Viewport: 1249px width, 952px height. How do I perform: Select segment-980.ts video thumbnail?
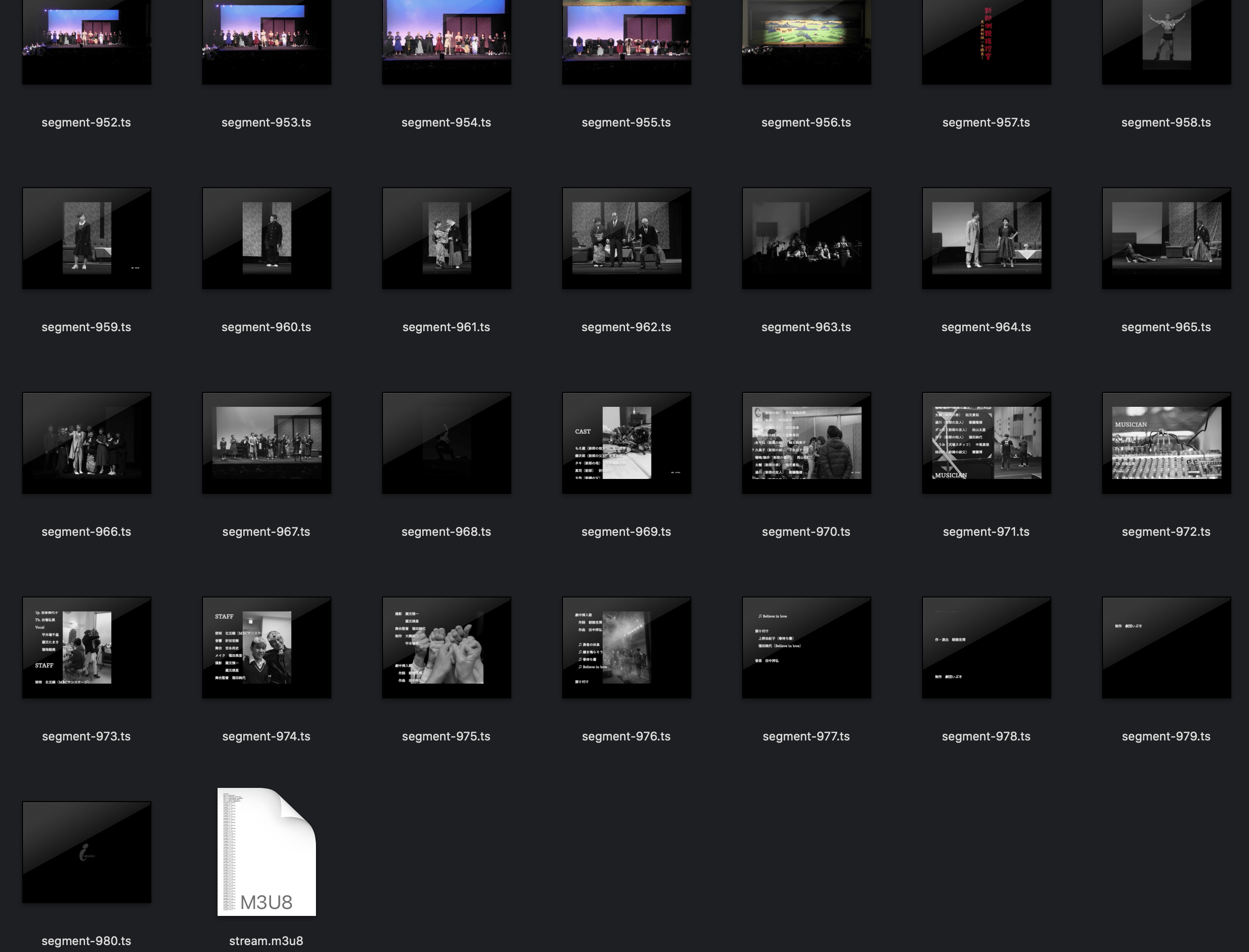pyautogui.click(x=87, y=852)
